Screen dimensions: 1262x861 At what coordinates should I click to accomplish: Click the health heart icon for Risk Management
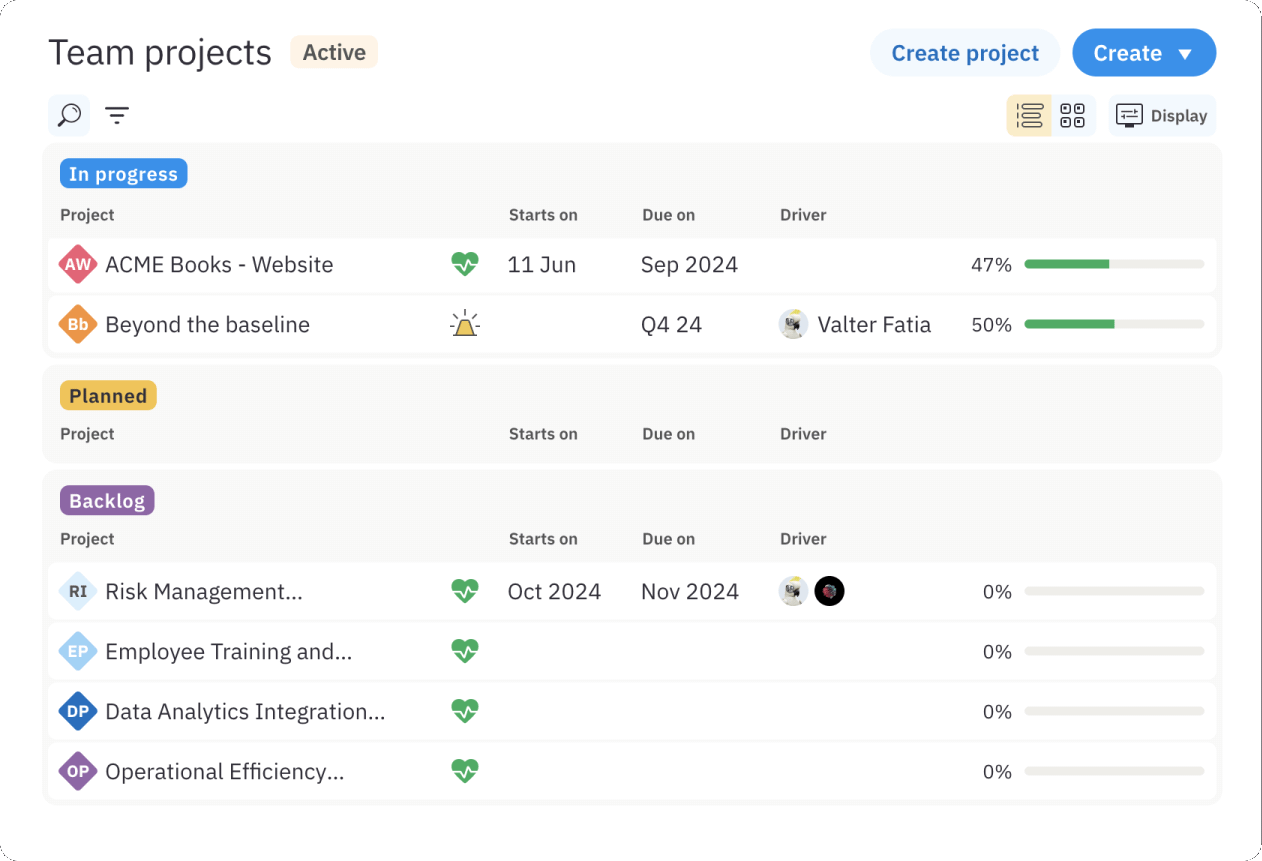465,591
